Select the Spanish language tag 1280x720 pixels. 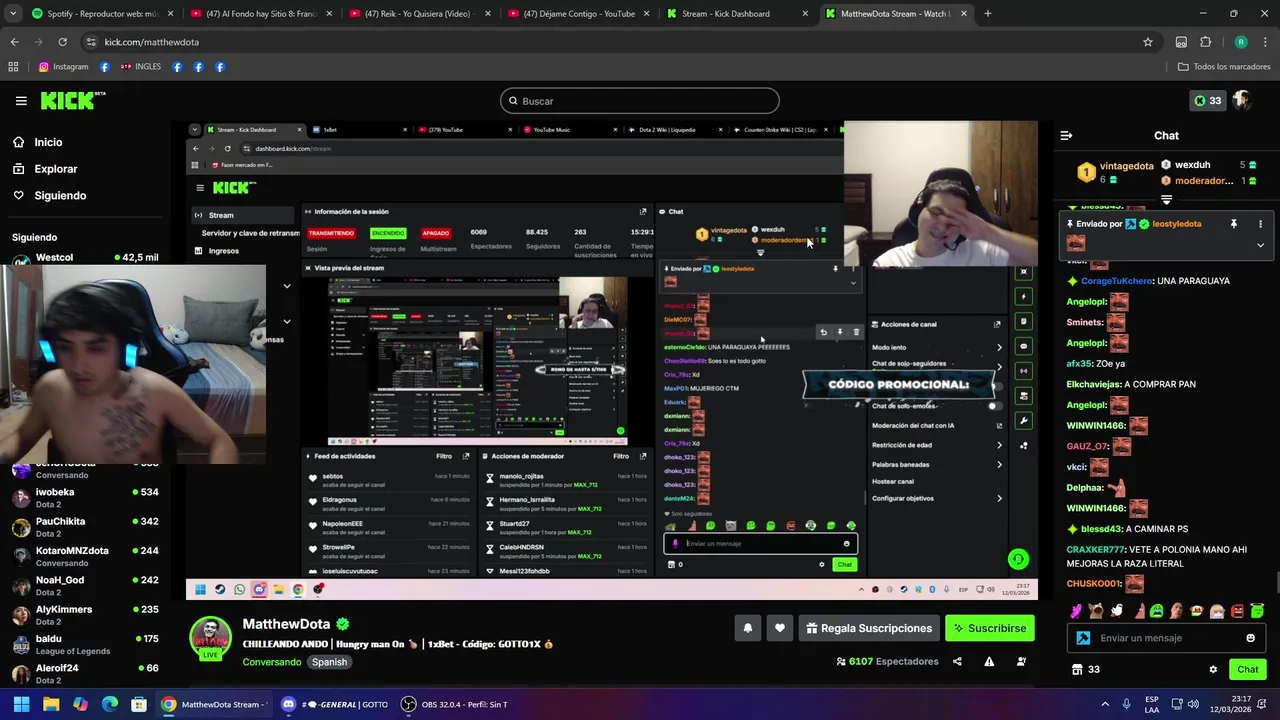[x=329, y=662]
